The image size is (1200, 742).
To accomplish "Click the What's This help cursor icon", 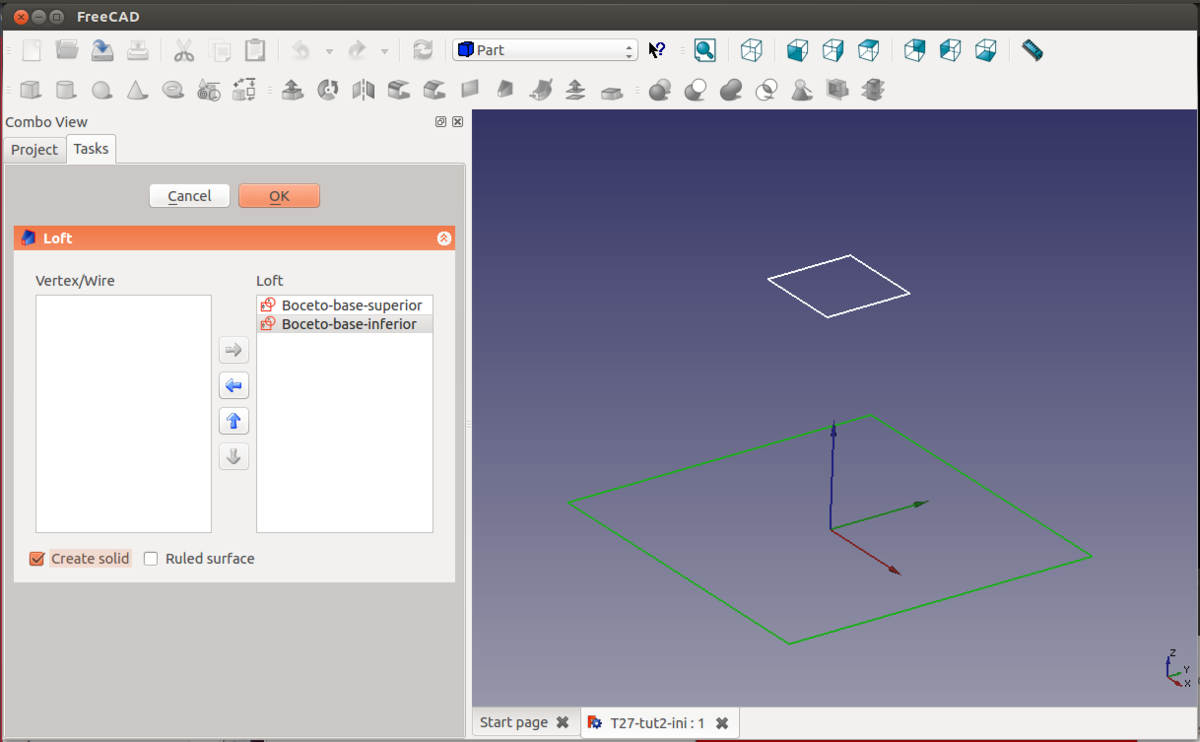I will click(657, 50).
